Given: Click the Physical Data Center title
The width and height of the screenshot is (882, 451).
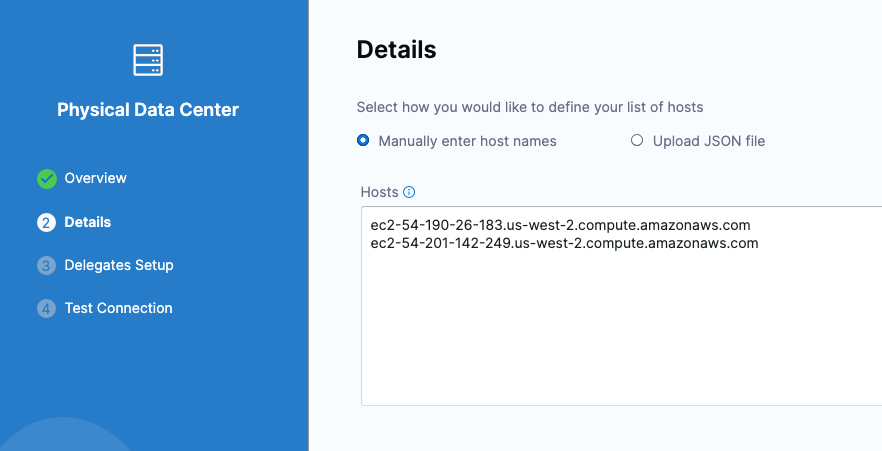Looking at the screenshot, I should [x=148, y=110].
